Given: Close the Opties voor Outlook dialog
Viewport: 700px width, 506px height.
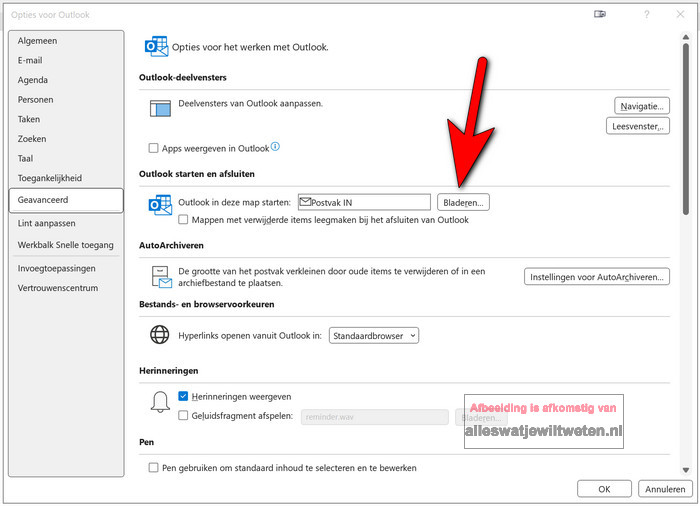Looking at the screenshot, I should (x=680, y=14).
